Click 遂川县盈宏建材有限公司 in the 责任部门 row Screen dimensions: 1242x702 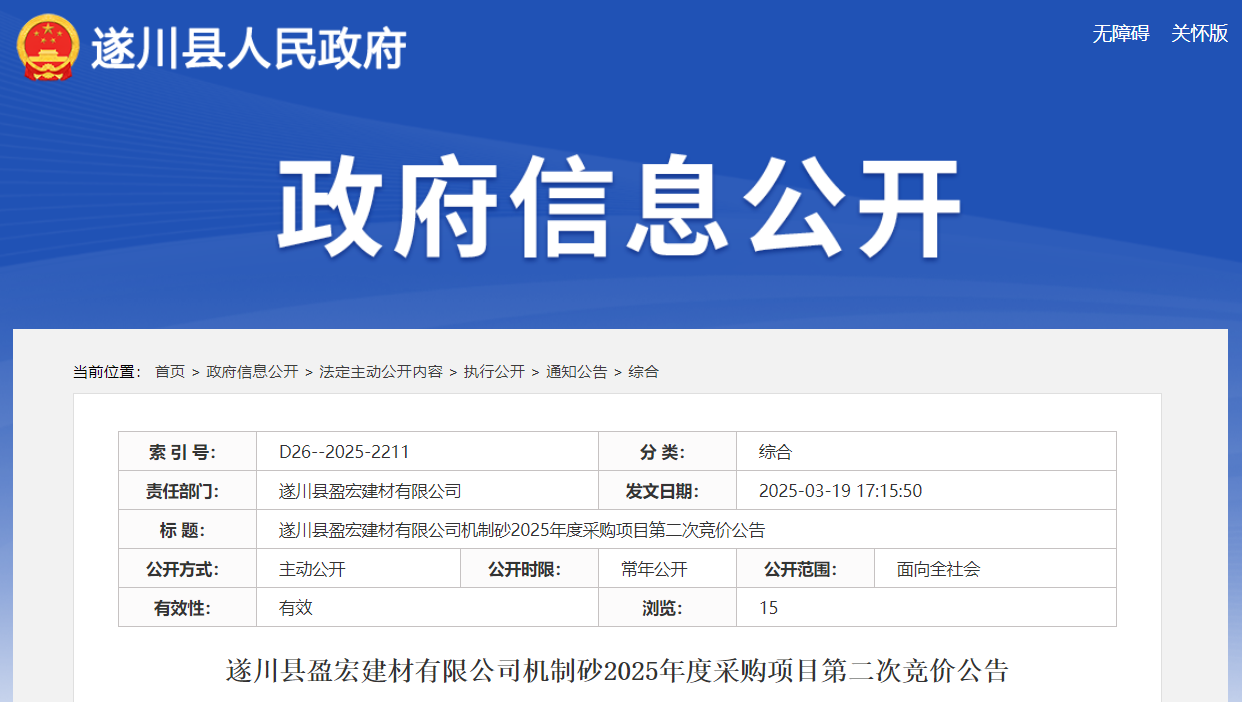pyautogui.click(x=370, y=491)
